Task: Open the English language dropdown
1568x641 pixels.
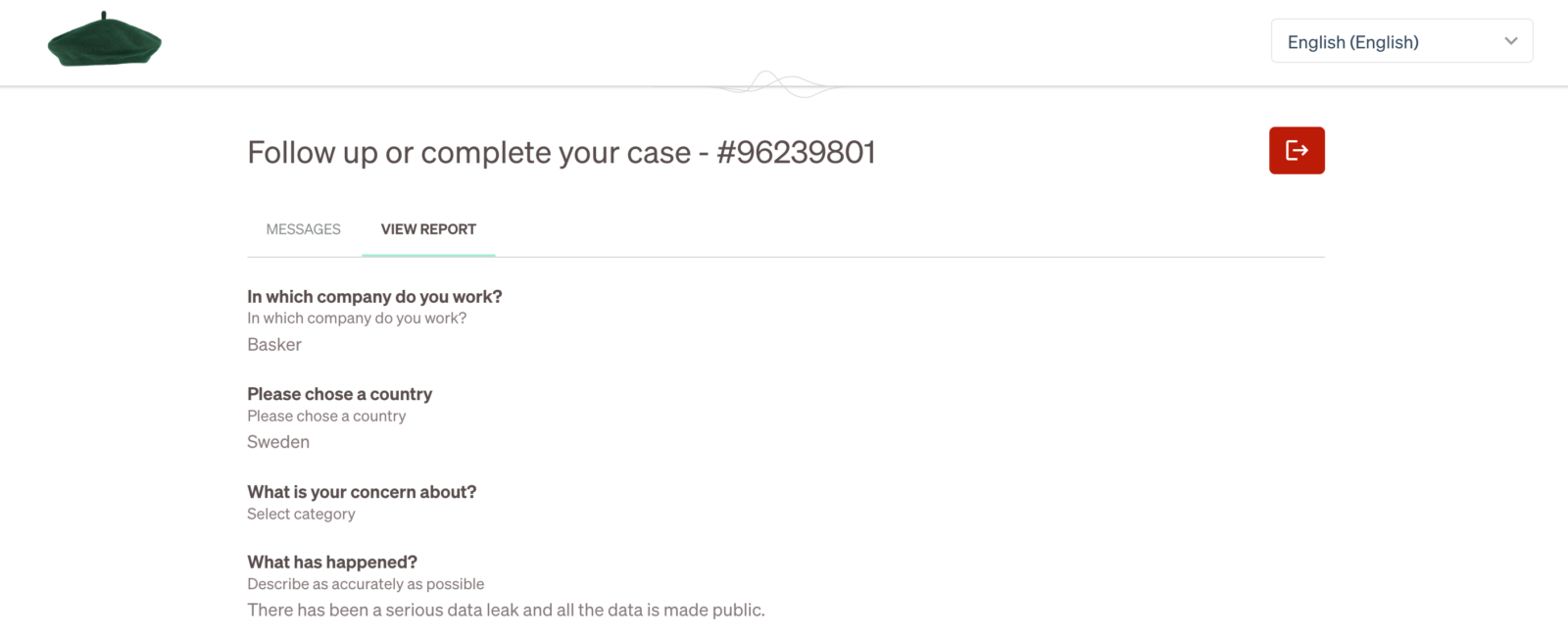Action: pos(1401,42)
